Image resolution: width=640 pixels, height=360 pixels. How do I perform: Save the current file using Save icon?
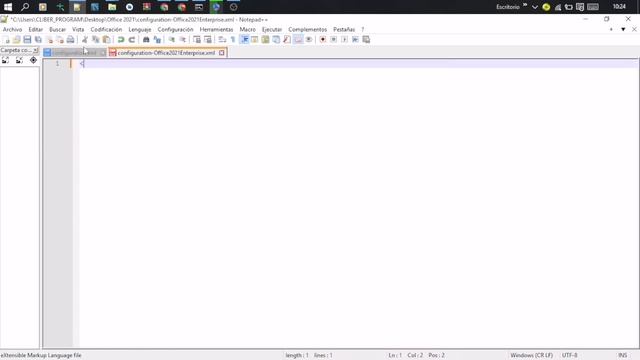pos(27,40)
